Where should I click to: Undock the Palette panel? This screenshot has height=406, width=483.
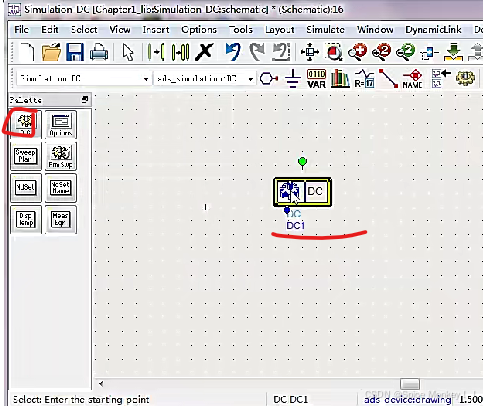85,99
